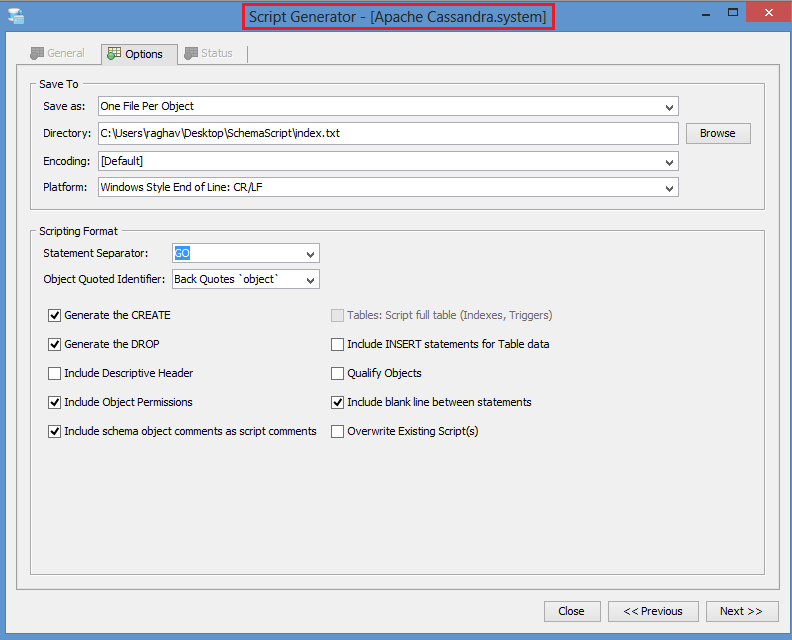Minimize the Script Generator window

click(706, 14)
